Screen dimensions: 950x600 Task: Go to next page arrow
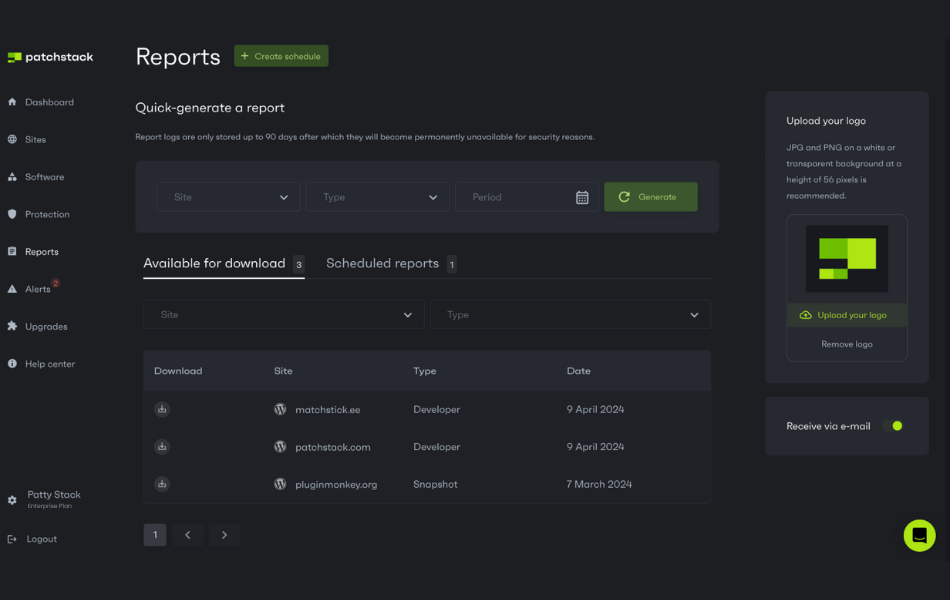(x=224, y=535)
